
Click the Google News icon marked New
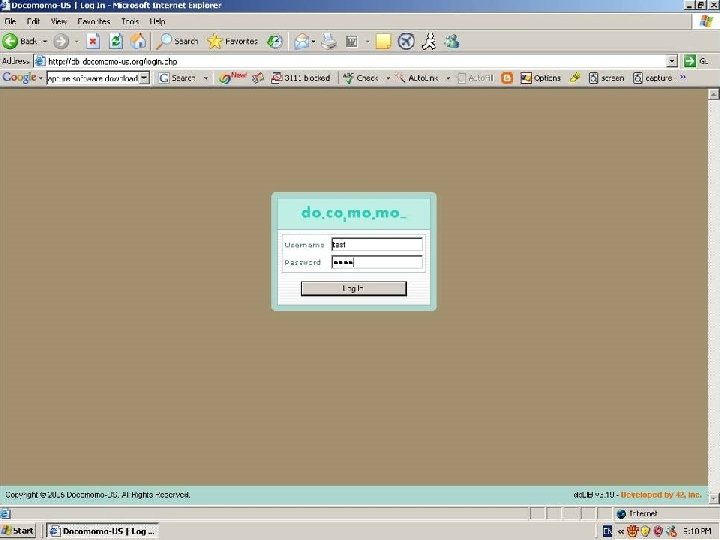(x=232, y=78)
